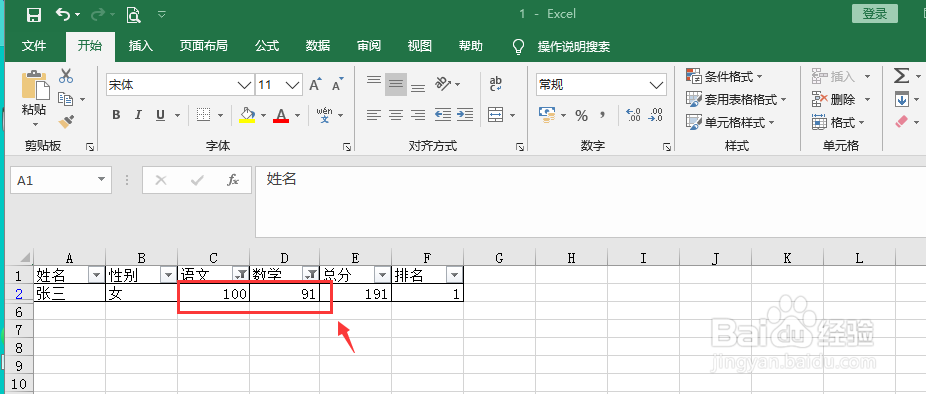The width and height of the screenshot is (926, 394).
Task: Pick the red font color button
Action: 281,115
